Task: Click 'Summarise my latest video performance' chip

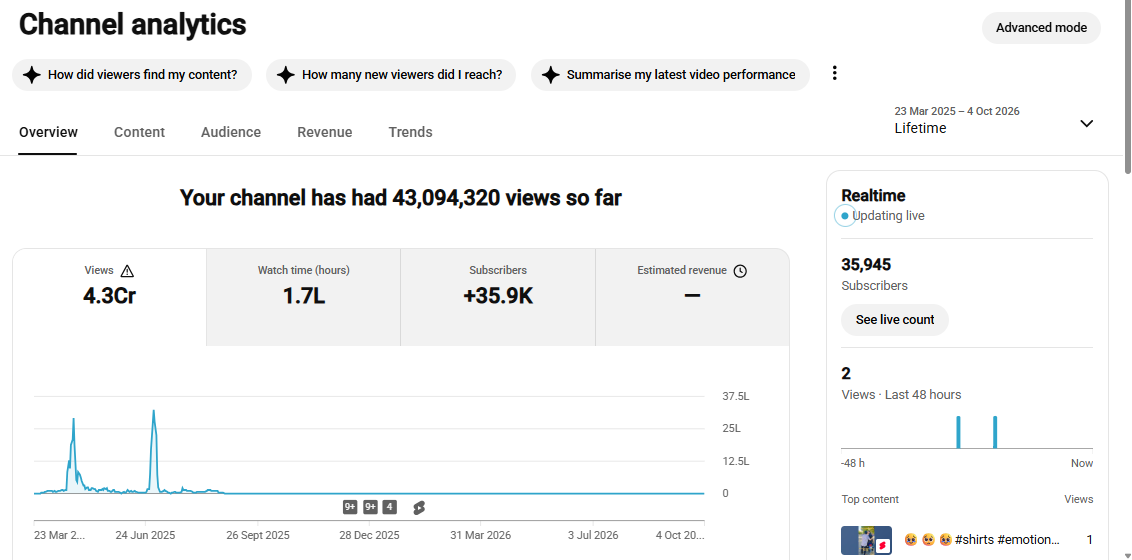Action: (670, 74)
